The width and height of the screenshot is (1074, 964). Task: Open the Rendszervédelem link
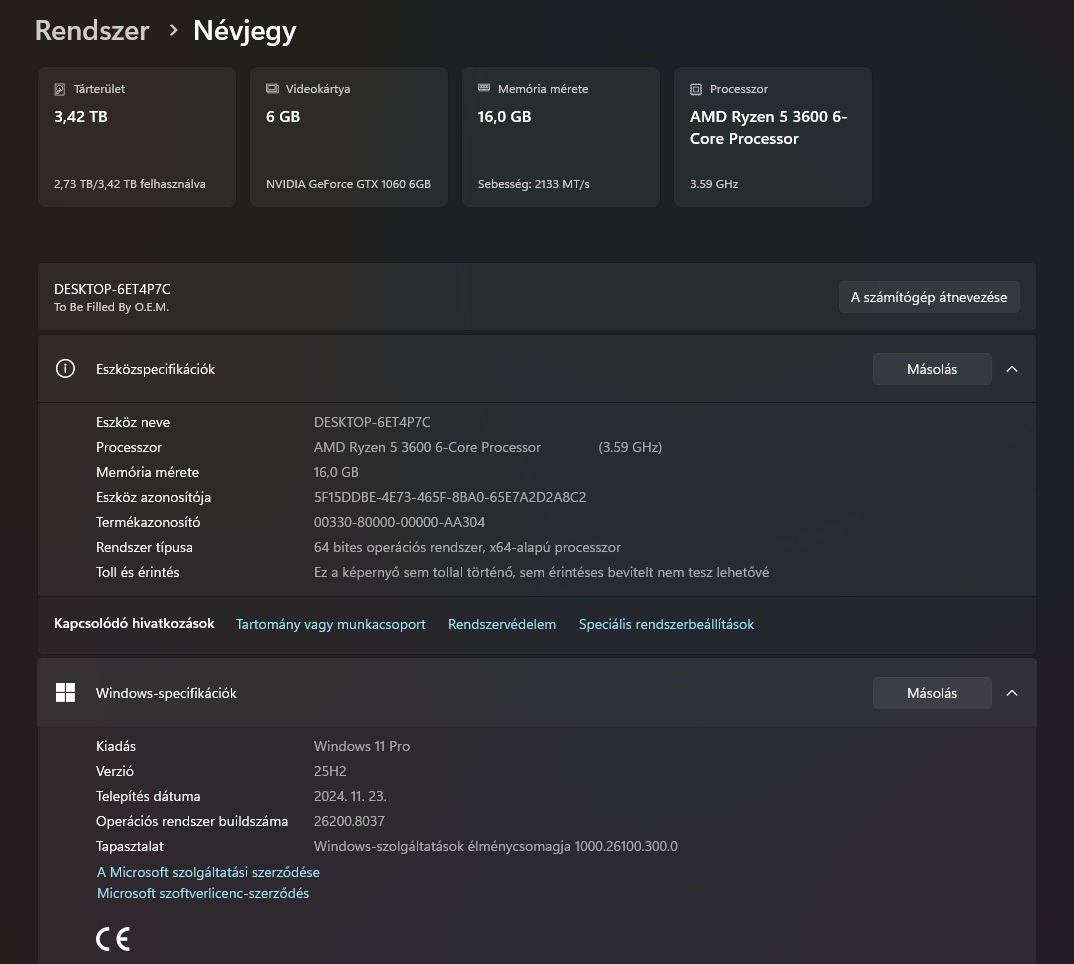click(502, 624)
